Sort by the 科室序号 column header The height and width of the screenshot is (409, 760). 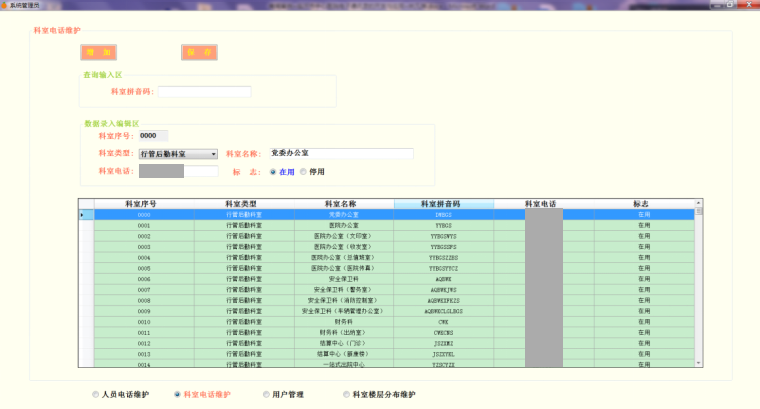coord(144,204)
